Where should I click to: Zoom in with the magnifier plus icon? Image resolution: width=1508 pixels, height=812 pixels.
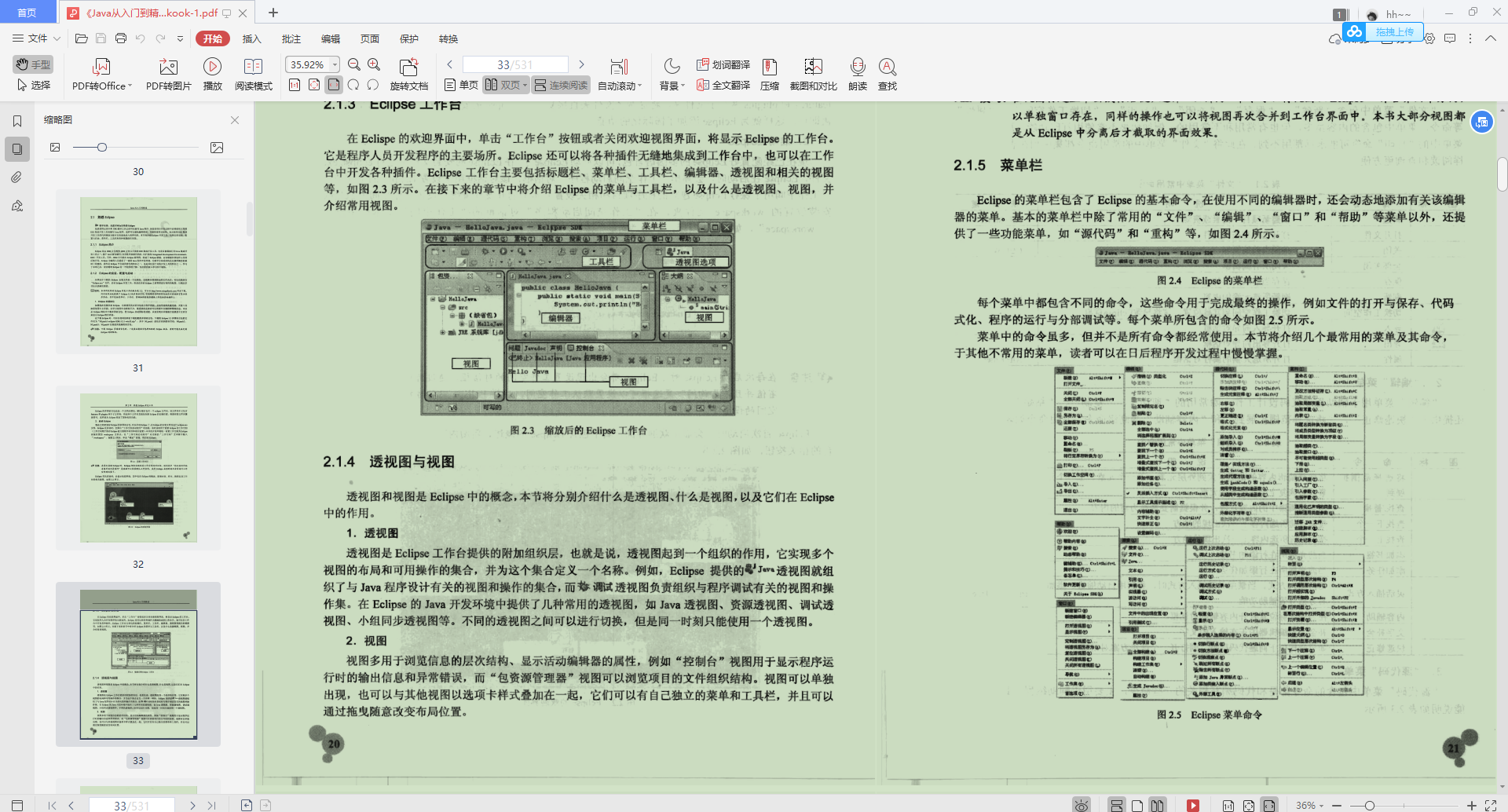coord(374,64)
